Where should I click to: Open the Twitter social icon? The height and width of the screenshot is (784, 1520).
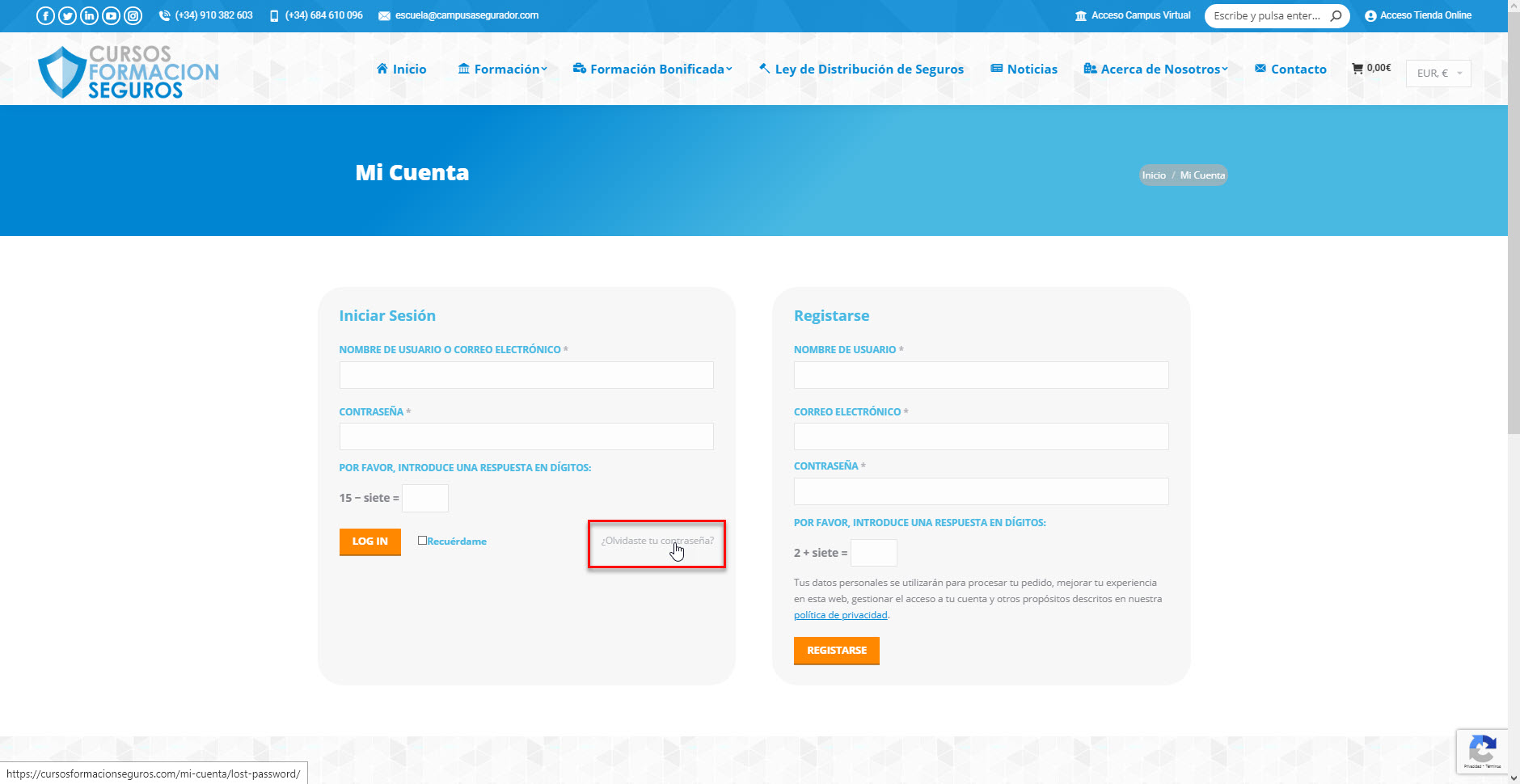coord(67,15)
